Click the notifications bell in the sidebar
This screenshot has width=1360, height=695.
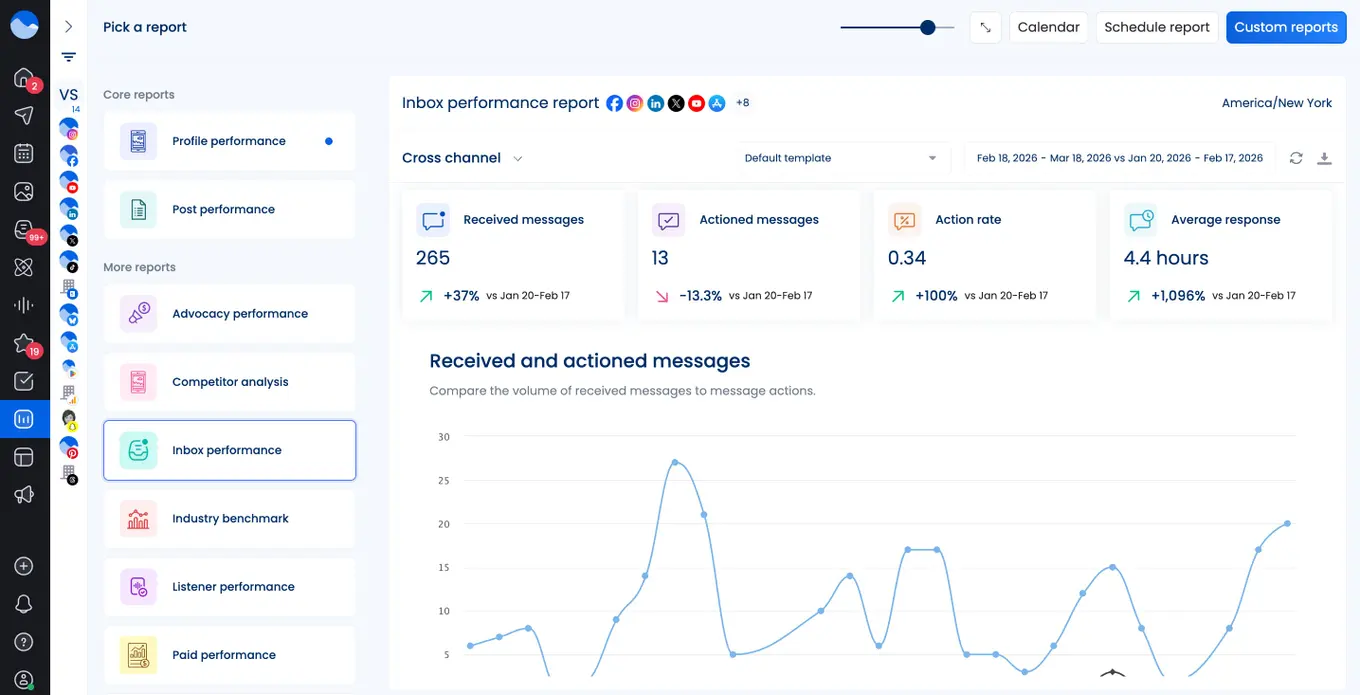[24, 603]
